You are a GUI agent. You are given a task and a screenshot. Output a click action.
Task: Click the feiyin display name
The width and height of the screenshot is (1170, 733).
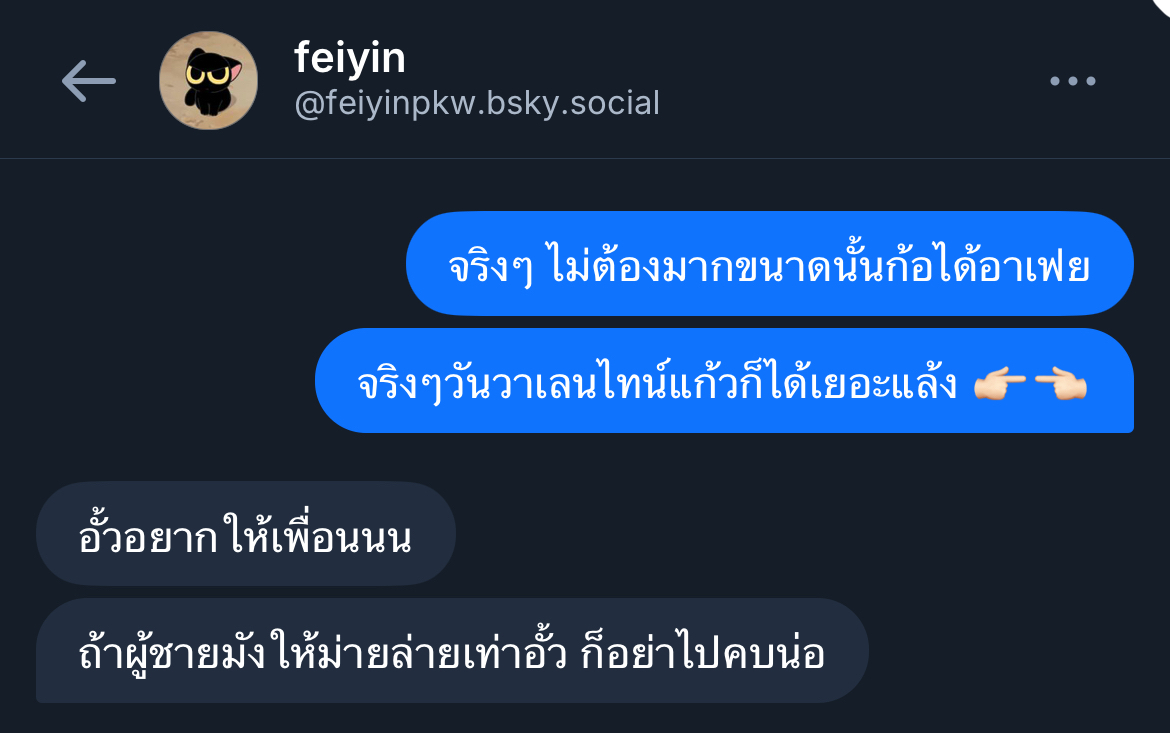tap(350, 57)
